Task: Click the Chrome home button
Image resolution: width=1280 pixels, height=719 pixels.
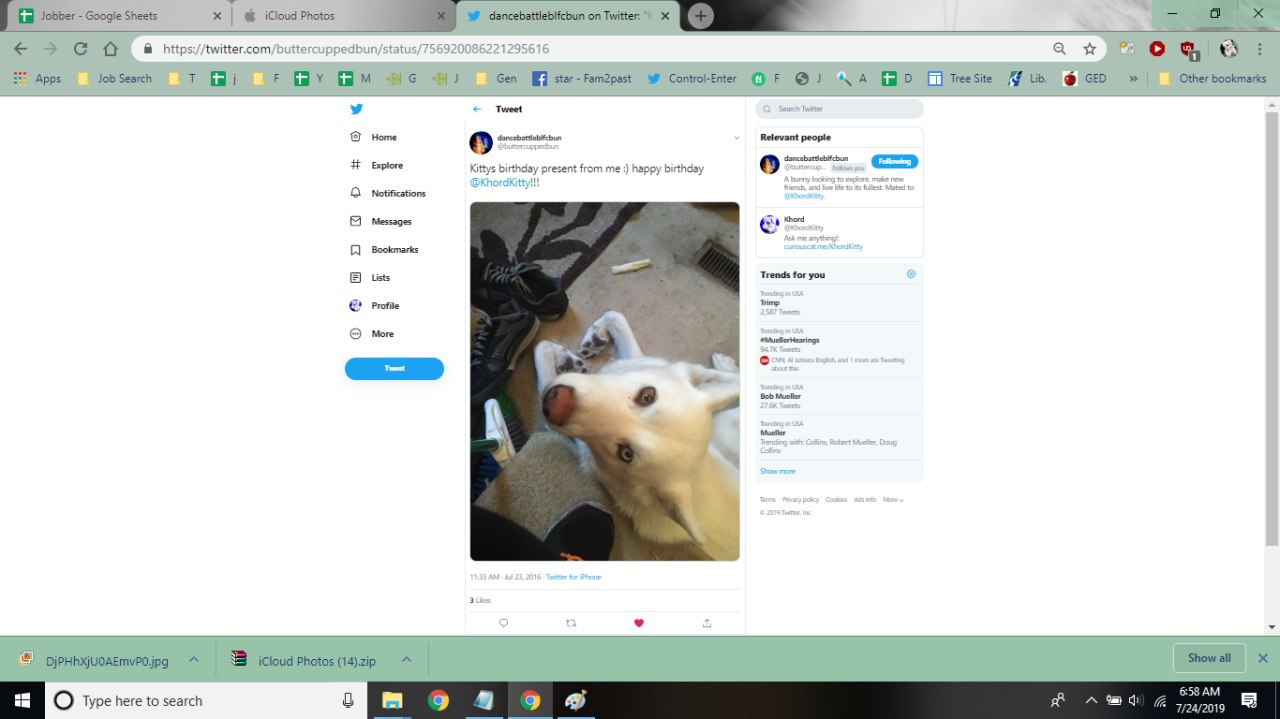Action: [110, 48]
